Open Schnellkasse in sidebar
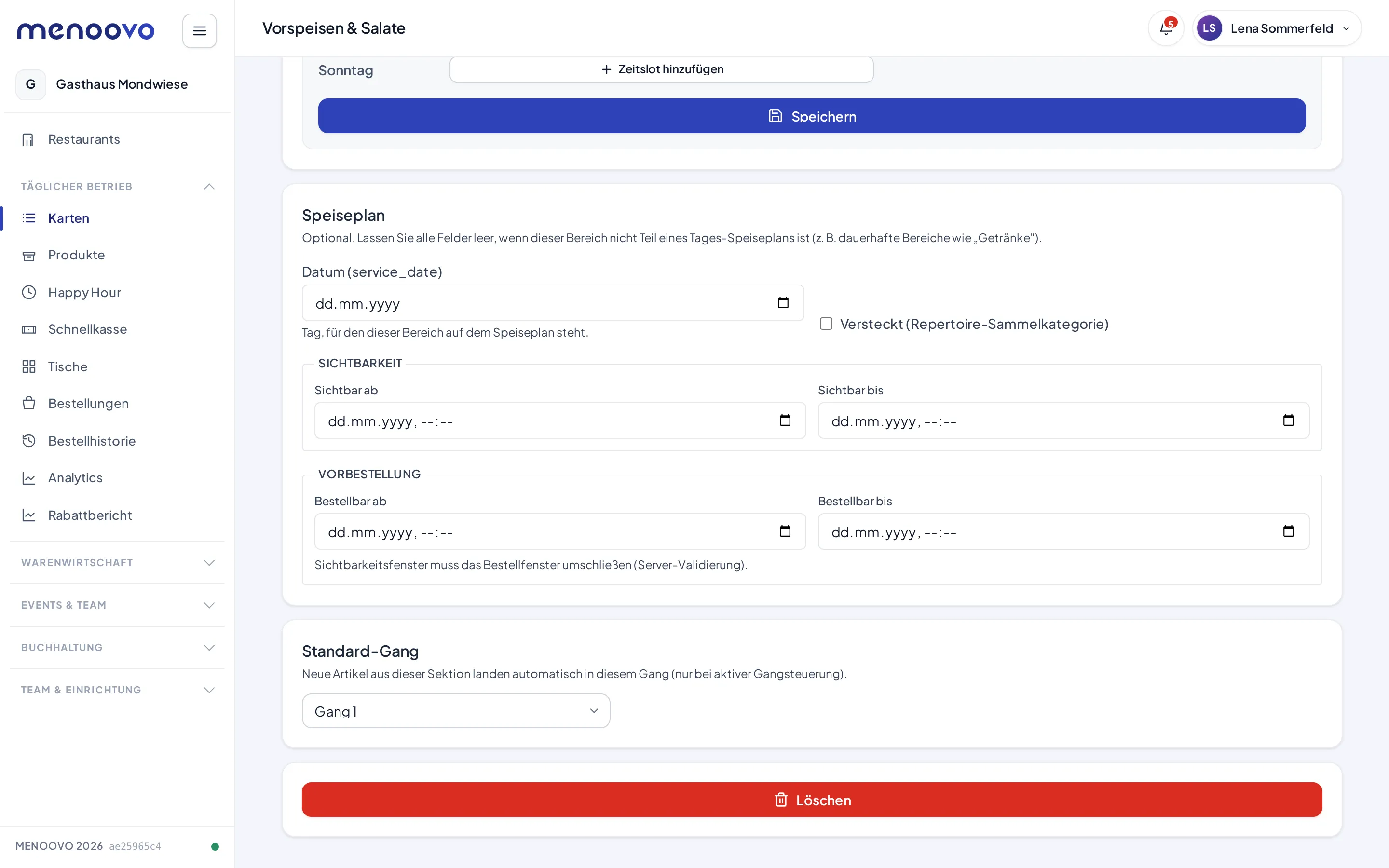The width and height of the screenshot is (1389, 868). point(117,329)
